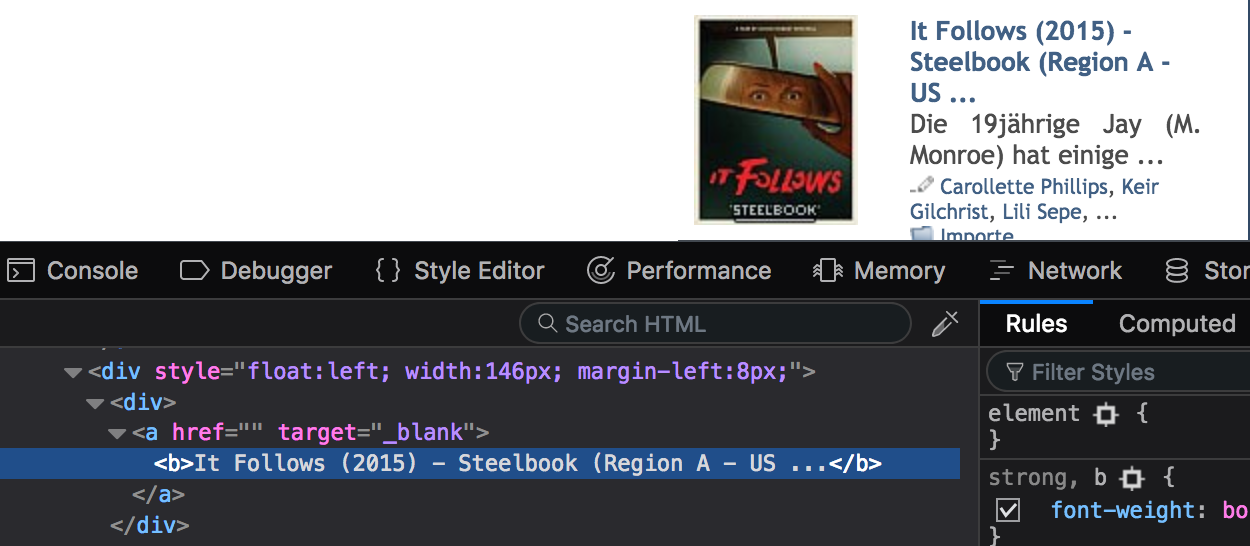Click the Console panel icon

(x=21, y=271)
